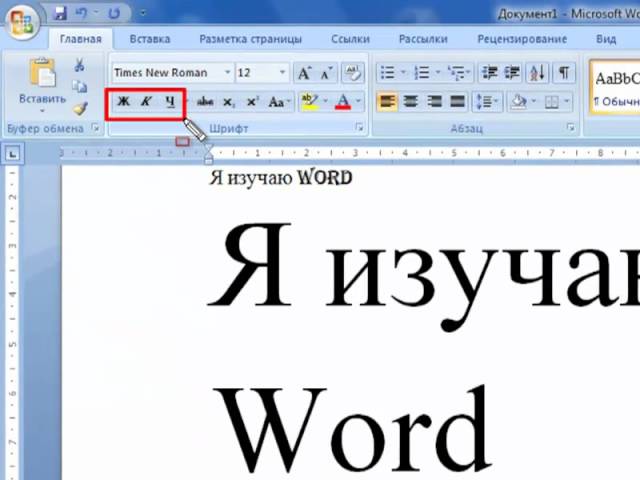Open the Вид tab
Image resolution: width=640 pixels, height=480 pixels.
tap(606, 39)
